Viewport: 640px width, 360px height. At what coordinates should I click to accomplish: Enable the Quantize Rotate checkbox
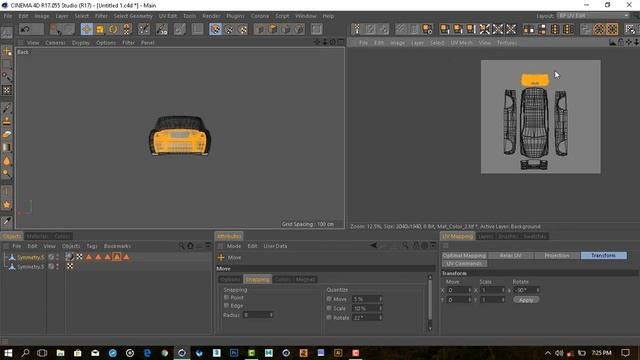329,318
